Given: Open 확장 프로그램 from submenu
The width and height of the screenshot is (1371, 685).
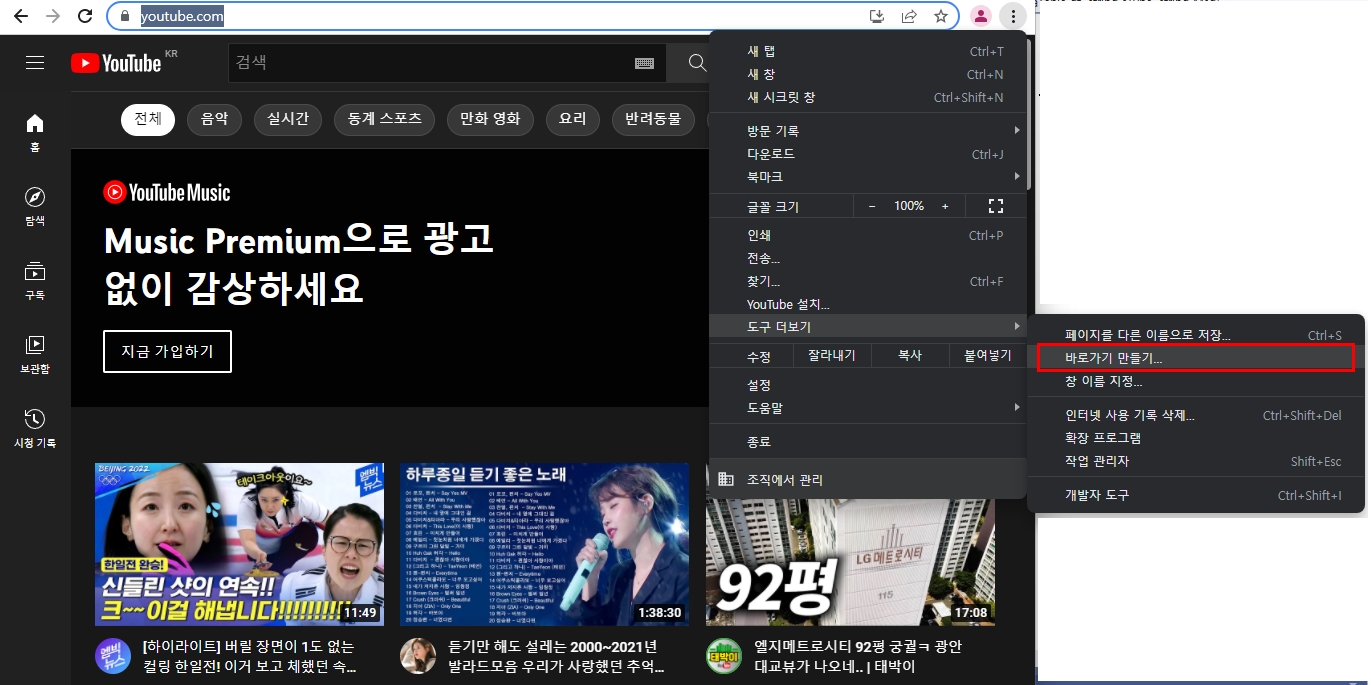Looking at the screenshot, I should coord(1196,438).
